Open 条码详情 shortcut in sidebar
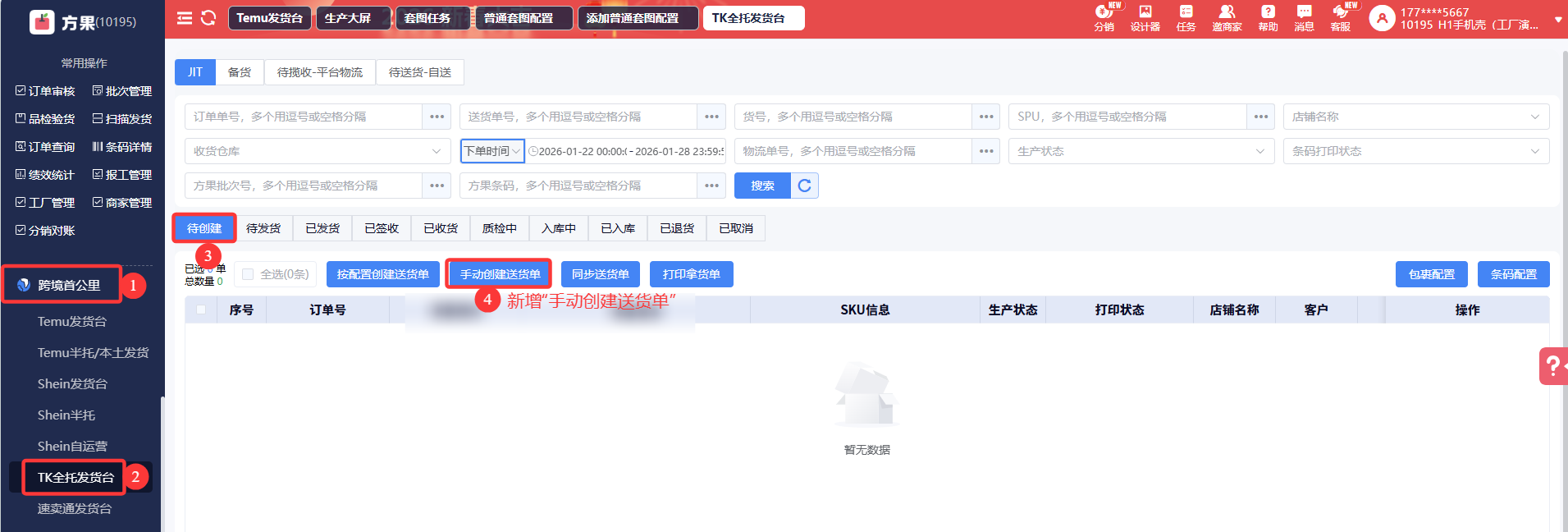Viewport: 1568px width, 532px height. (122, 147)
